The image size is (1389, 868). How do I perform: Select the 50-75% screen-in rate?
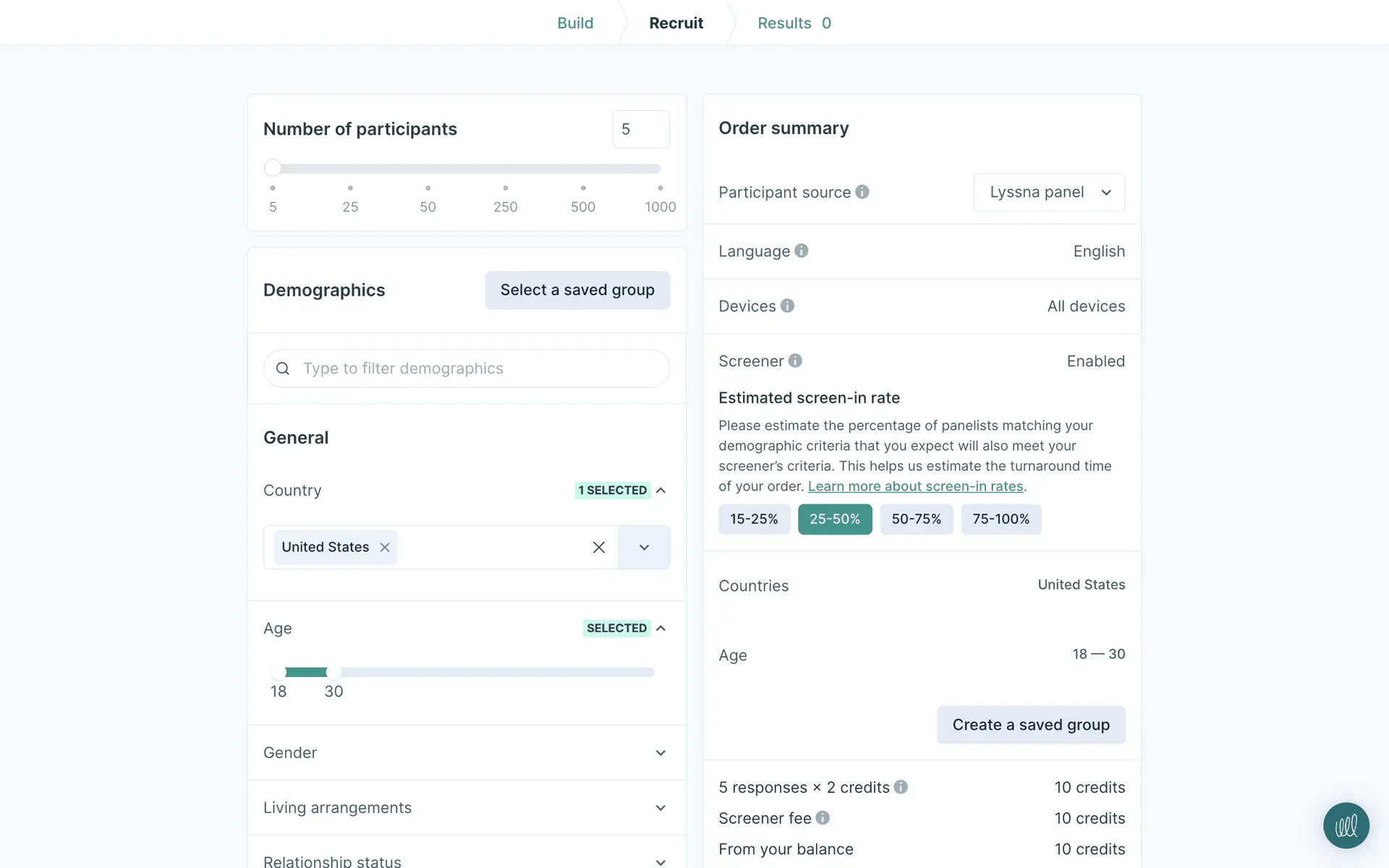coord(916,519)
